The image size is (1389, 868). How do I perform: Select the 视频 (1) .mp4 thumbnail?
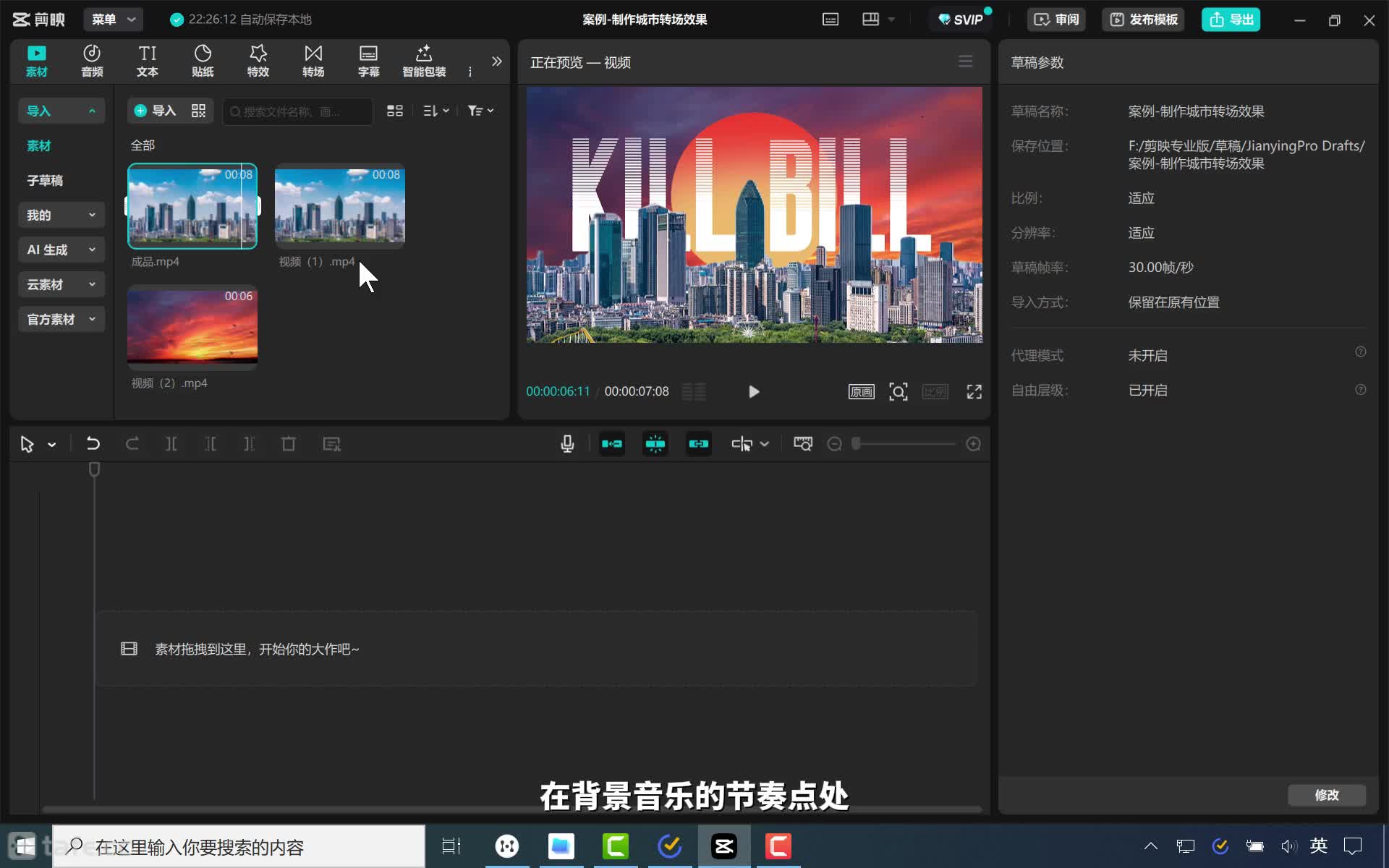tap(340, 206)
